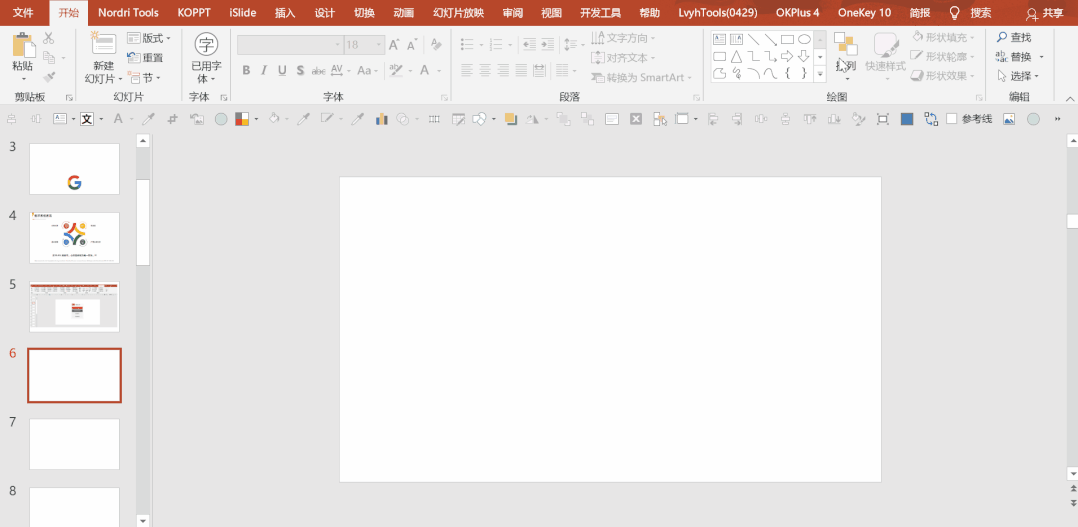Open the font size combo box
The width and height of the screenshot is (1078, 527).
click(x=364, y=45)
